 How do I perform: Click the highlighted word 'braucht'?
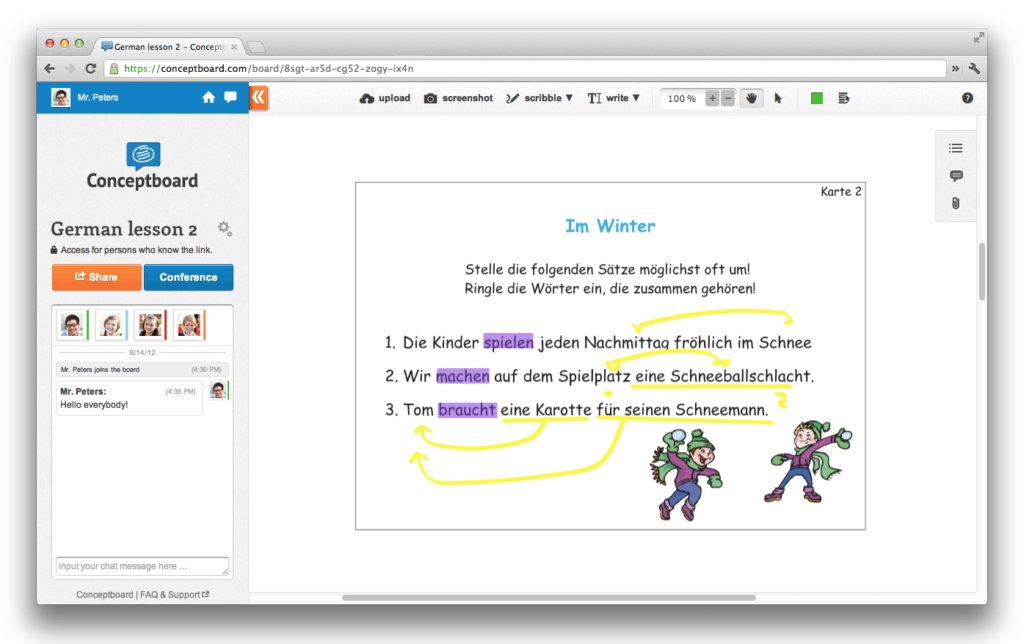467,410
